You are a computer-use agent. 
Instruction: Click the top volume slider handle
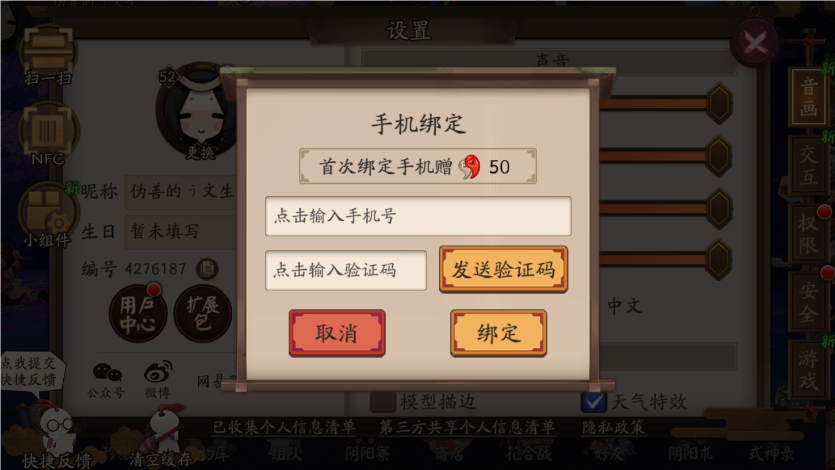click(x=719, y=103)
